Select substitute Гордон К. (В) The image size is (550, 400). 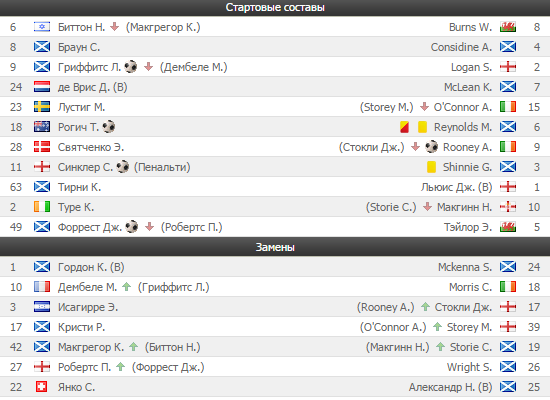click(x=91, y=267)
